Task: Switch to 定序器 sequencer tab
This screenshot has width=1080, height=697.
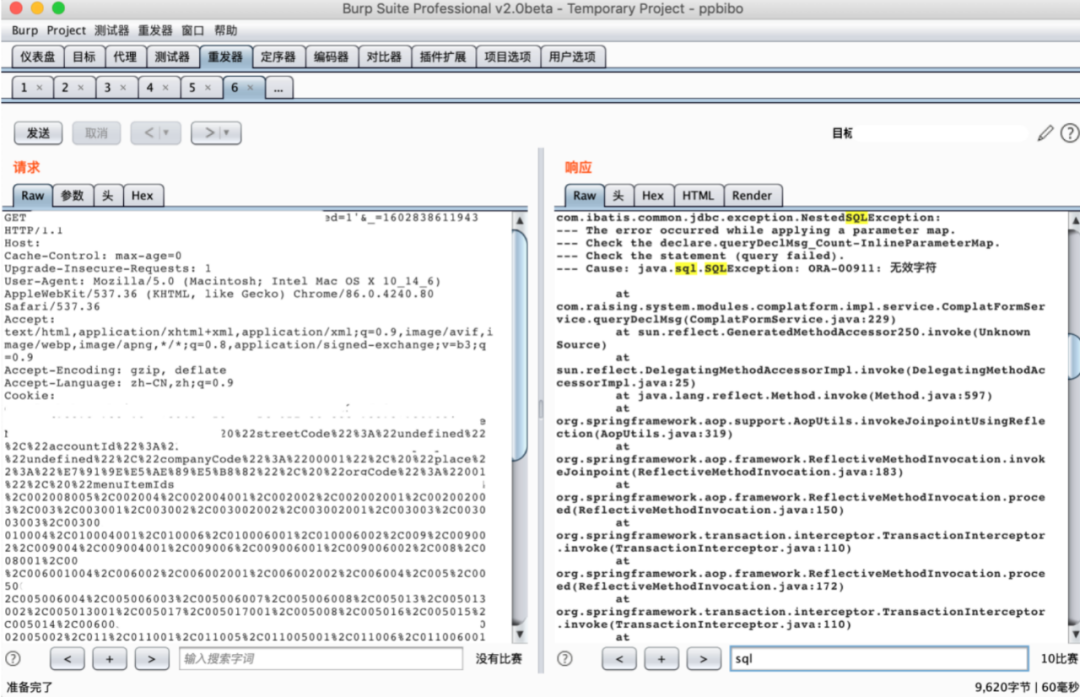Action: (278, 56)
